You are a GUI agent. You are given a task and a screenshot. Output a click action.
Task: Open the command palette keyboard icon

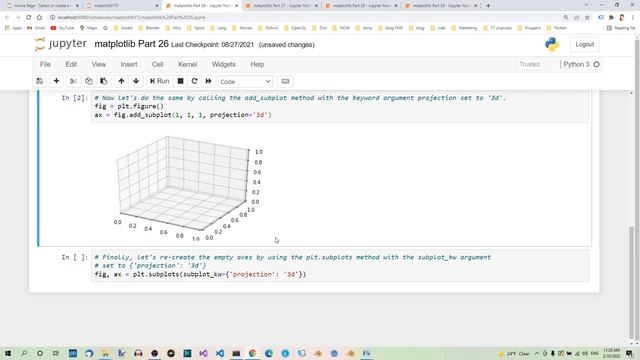[x=285, y=81]
